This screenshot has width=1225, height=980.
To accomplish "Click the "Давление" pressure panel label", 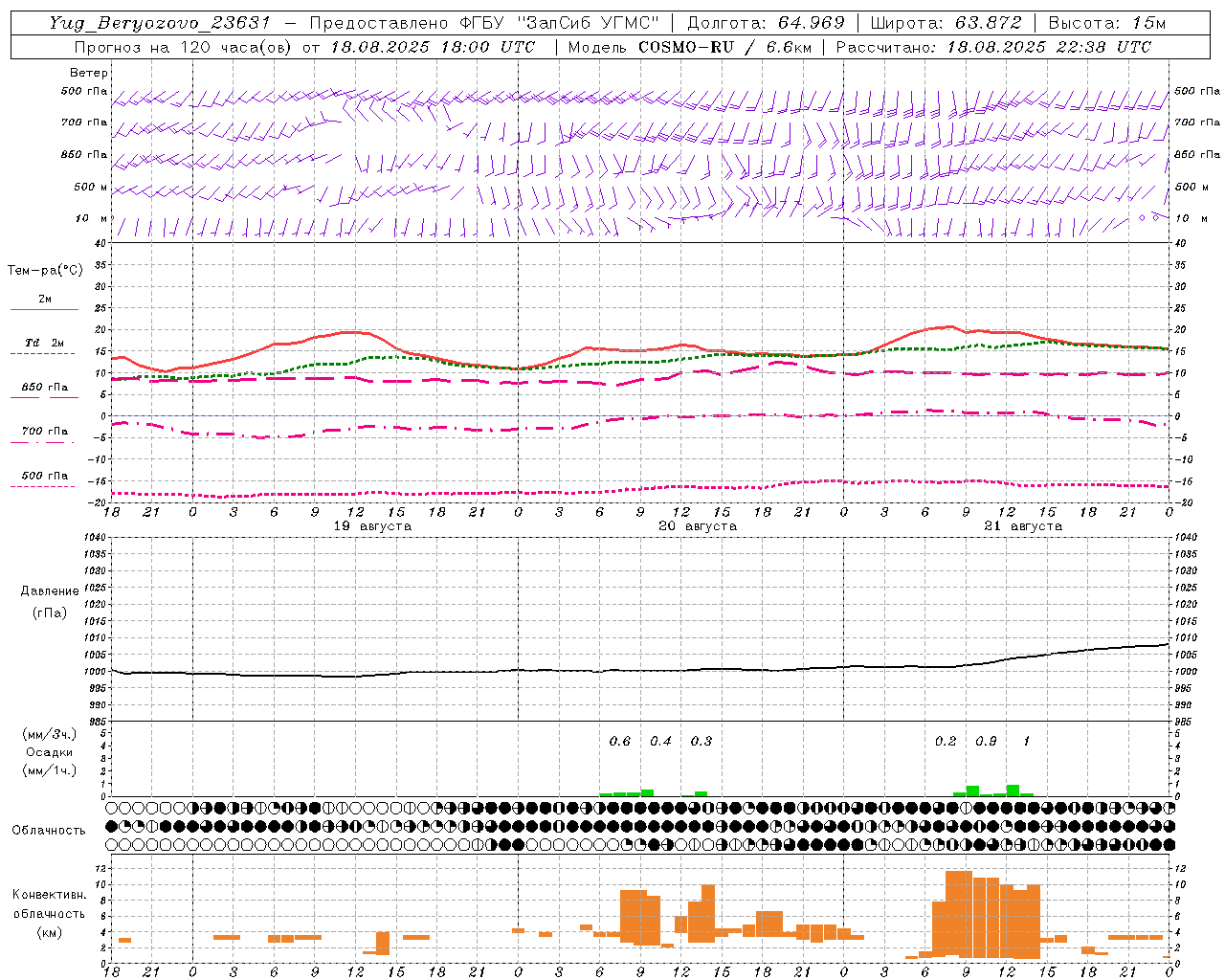I will (50, 591).
